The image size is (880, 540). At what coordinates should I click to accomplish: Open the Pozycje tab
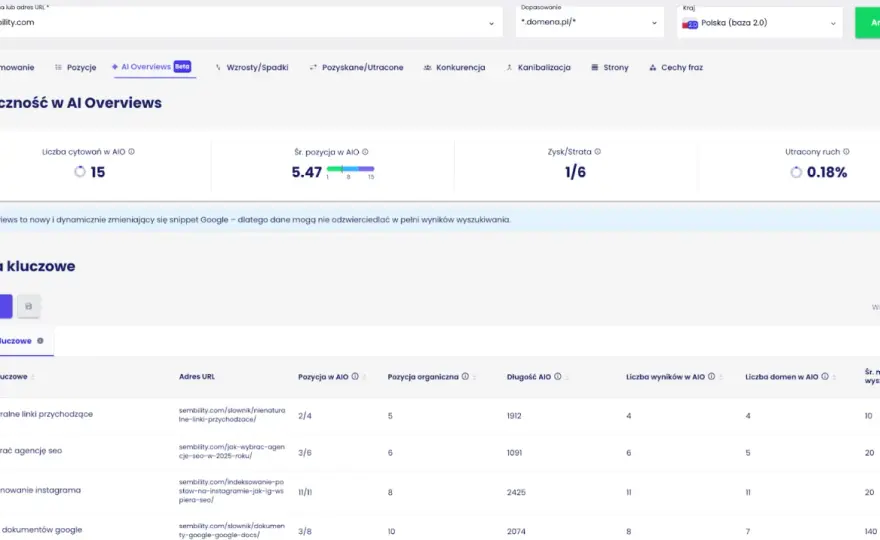(x=75, y=67)
